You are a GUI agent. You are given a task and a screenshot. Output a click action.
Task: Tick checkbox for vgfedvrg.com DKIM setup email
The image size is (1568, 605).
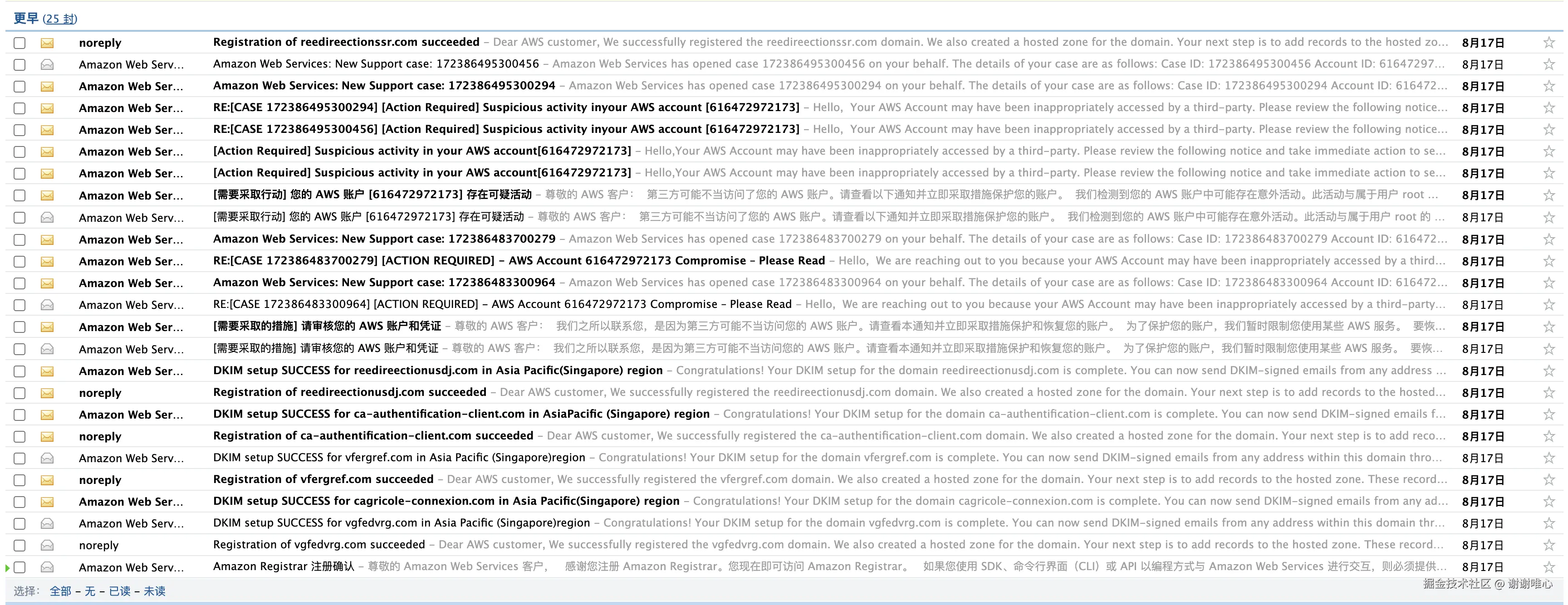[20, 523]
